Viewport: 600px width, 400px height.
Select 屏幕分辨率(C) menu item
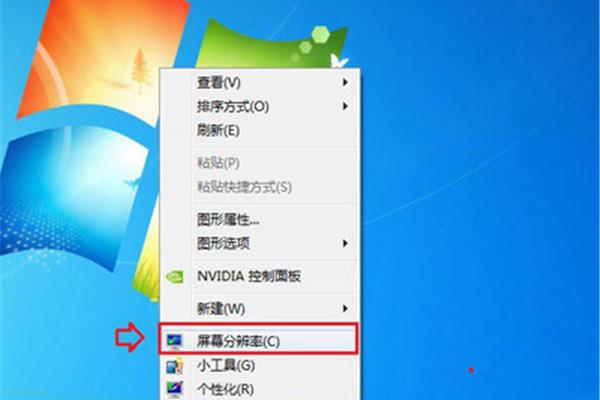click(x=259, y=340)
